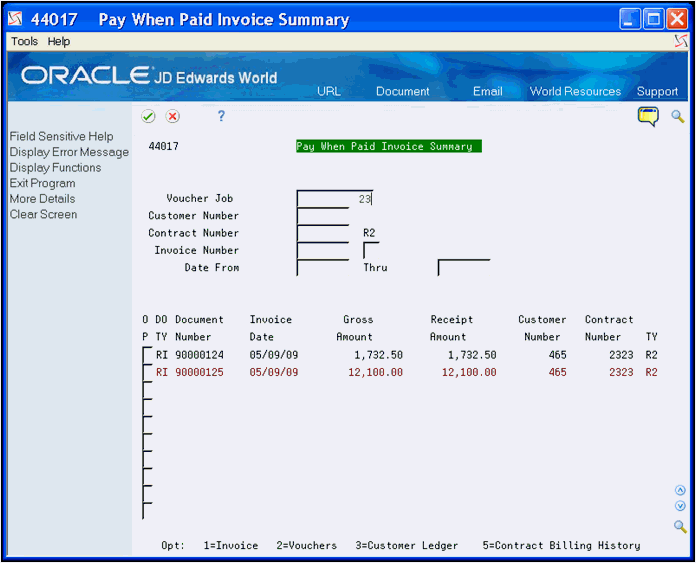Click the 2=Vouchers option text

(x=307, y=545)
